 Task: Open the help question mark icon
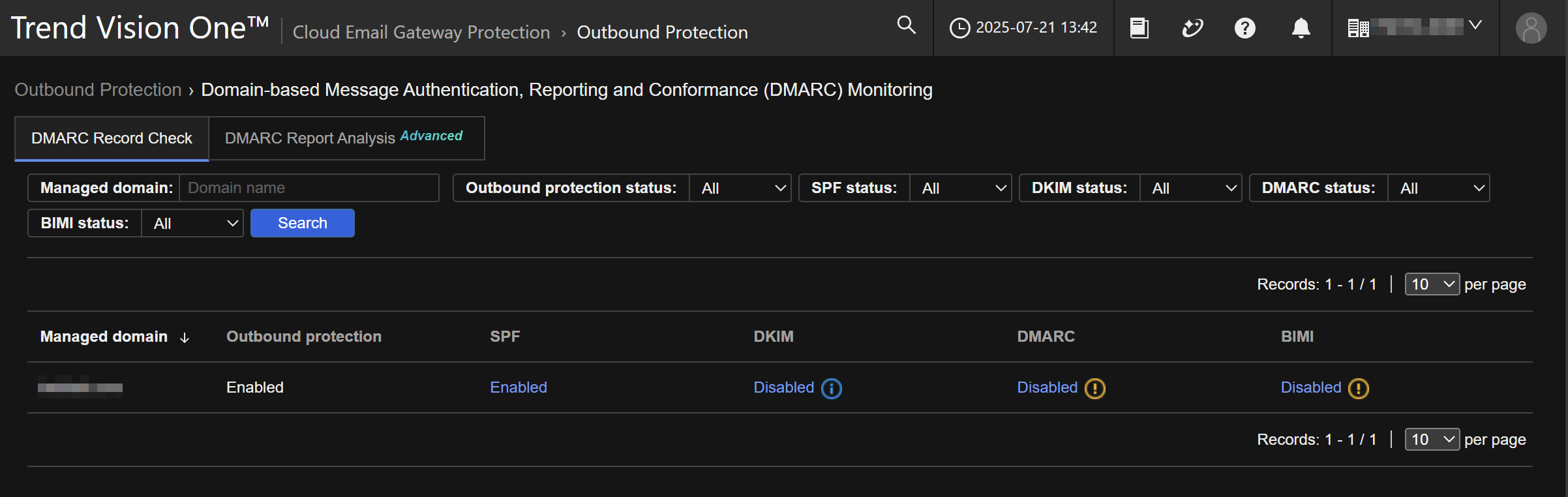pos(1244,28)
